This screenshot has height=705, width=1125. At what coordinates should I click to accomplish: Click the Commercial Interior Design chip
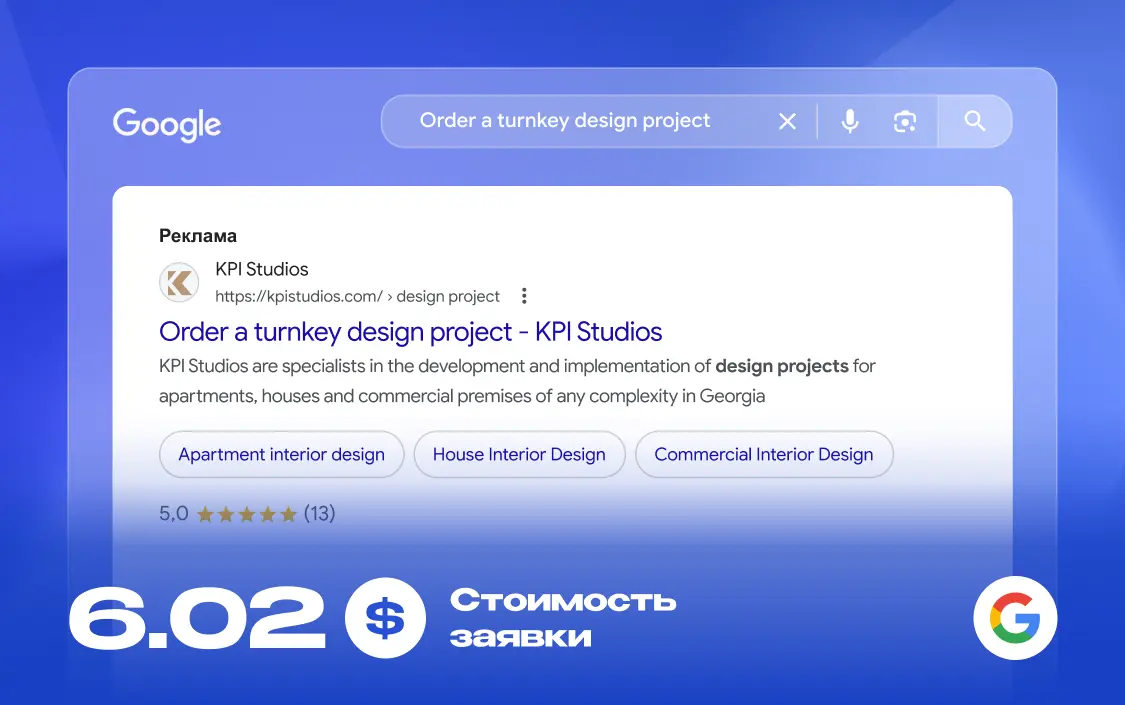764,454
